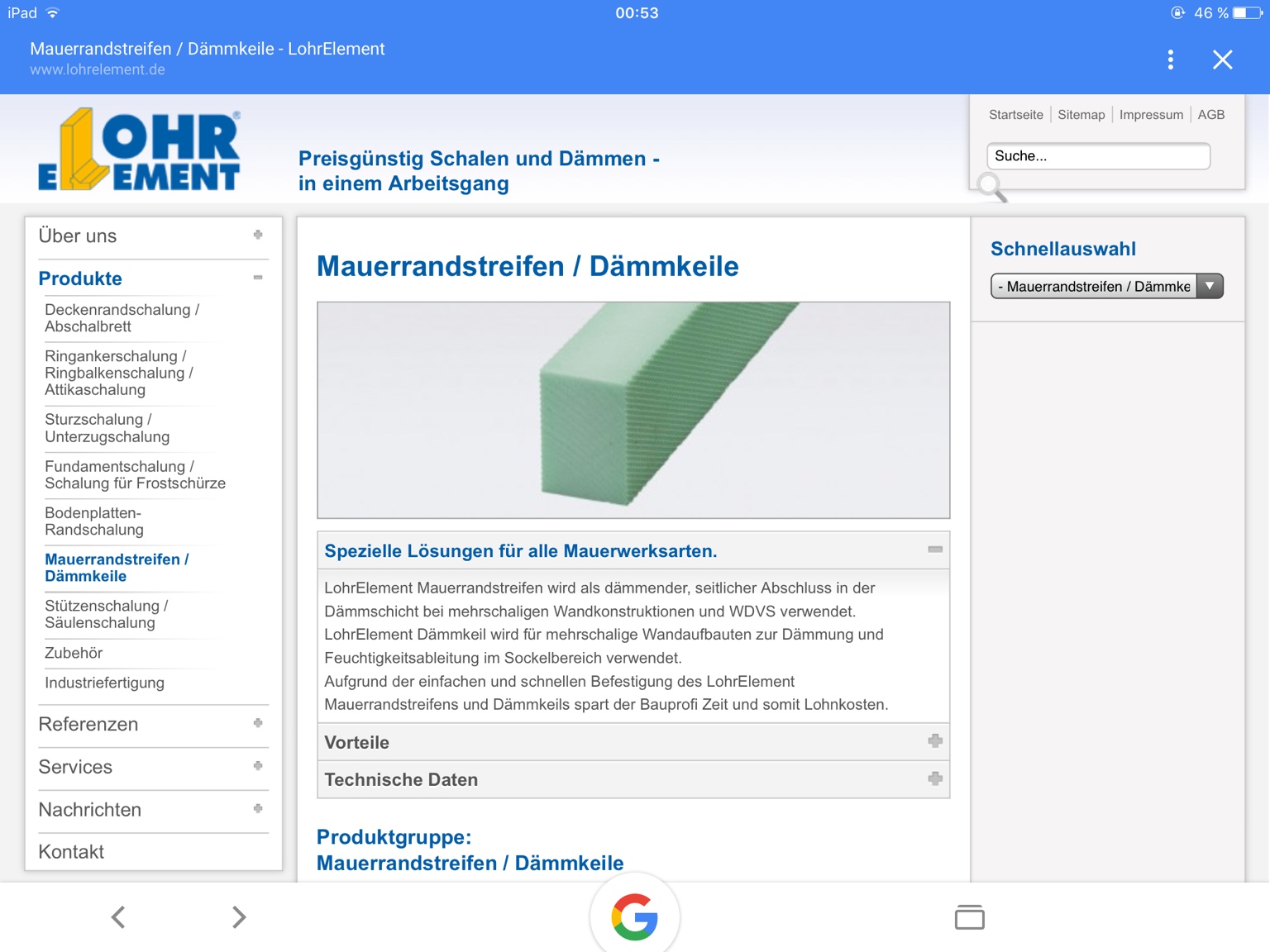Tap the Google G button
Viewport: 1270px width, 952px height.
[635, 916]
